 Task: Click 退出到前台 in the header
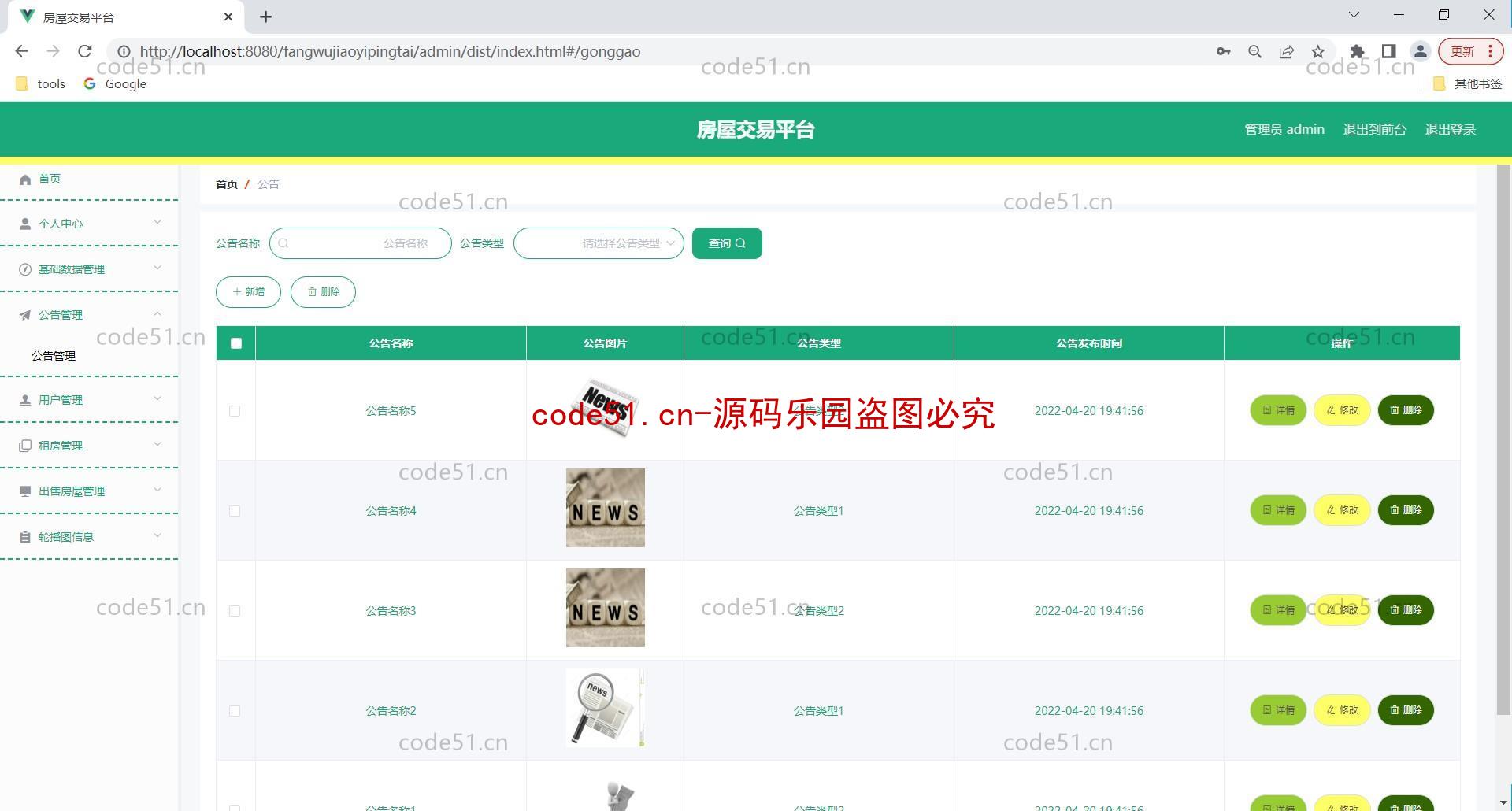[1374, 130]
